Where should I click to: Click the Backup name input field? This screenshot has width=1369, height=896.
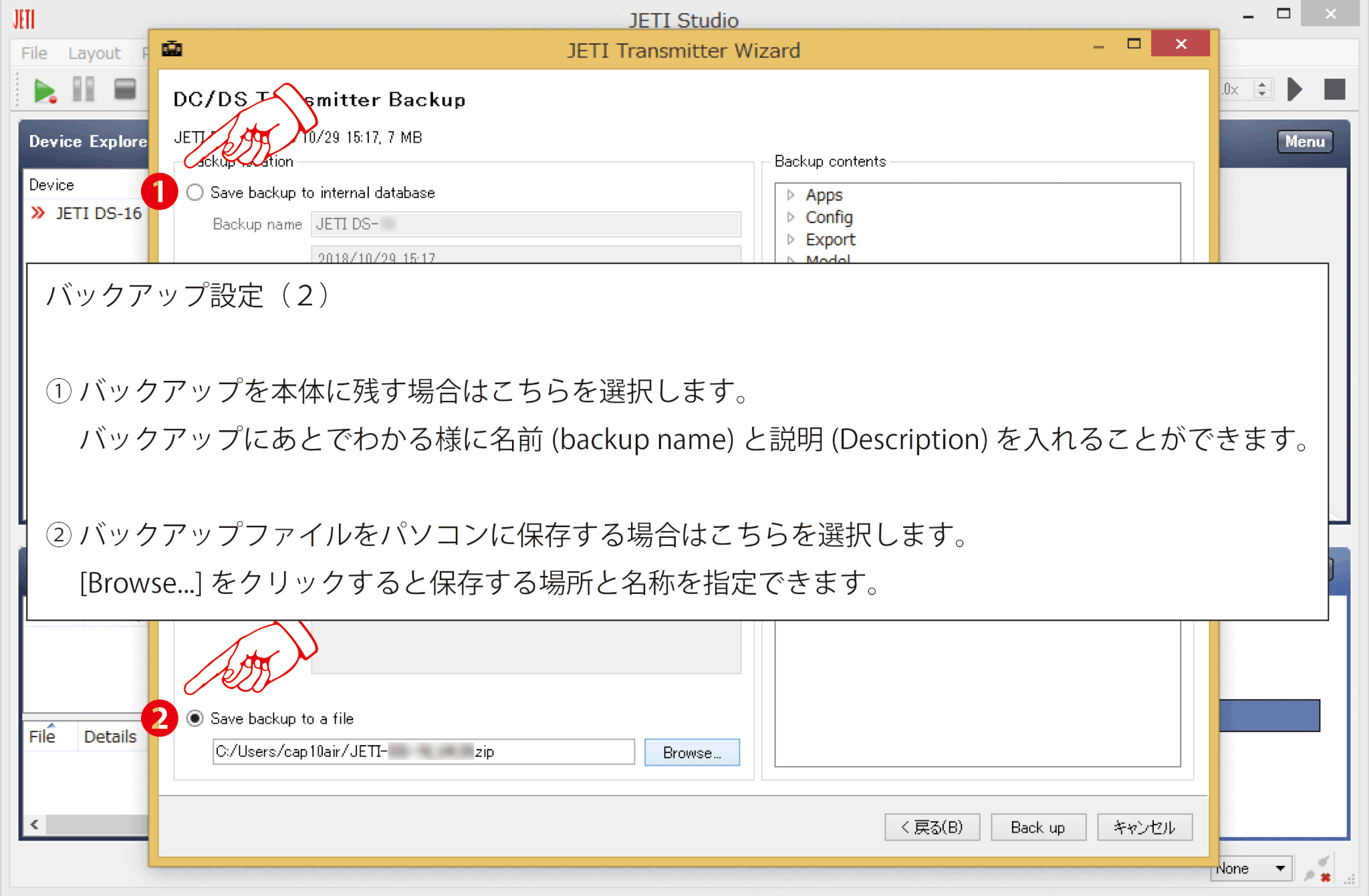(x=525, y=224)
